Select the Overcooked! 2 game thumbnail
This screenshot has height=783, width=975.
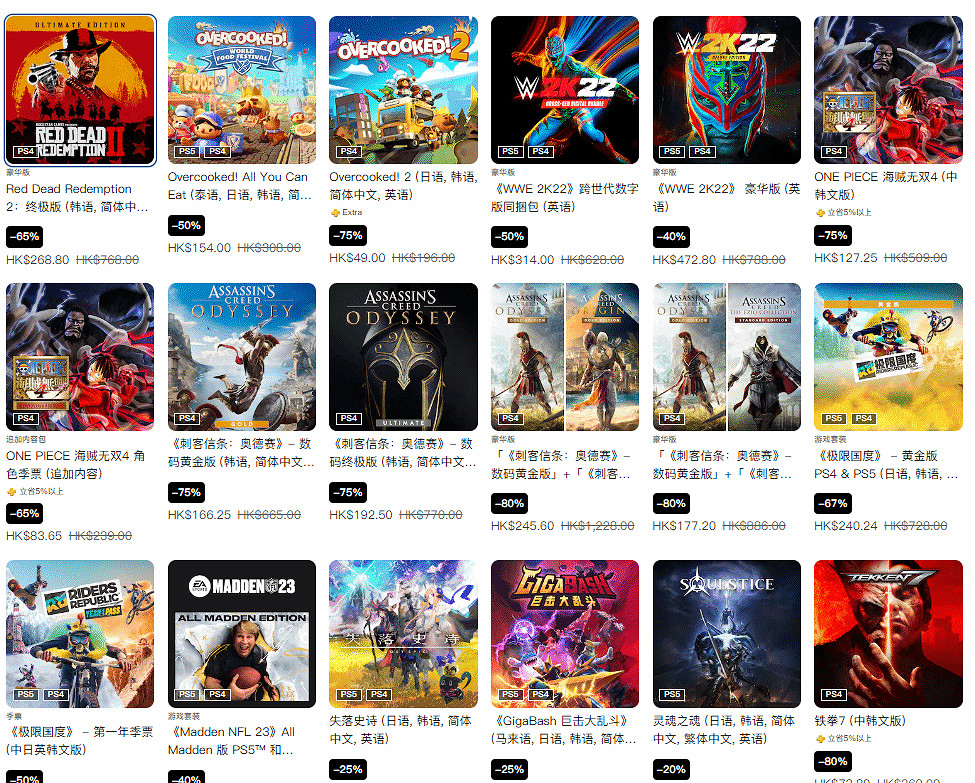[404, 90]
